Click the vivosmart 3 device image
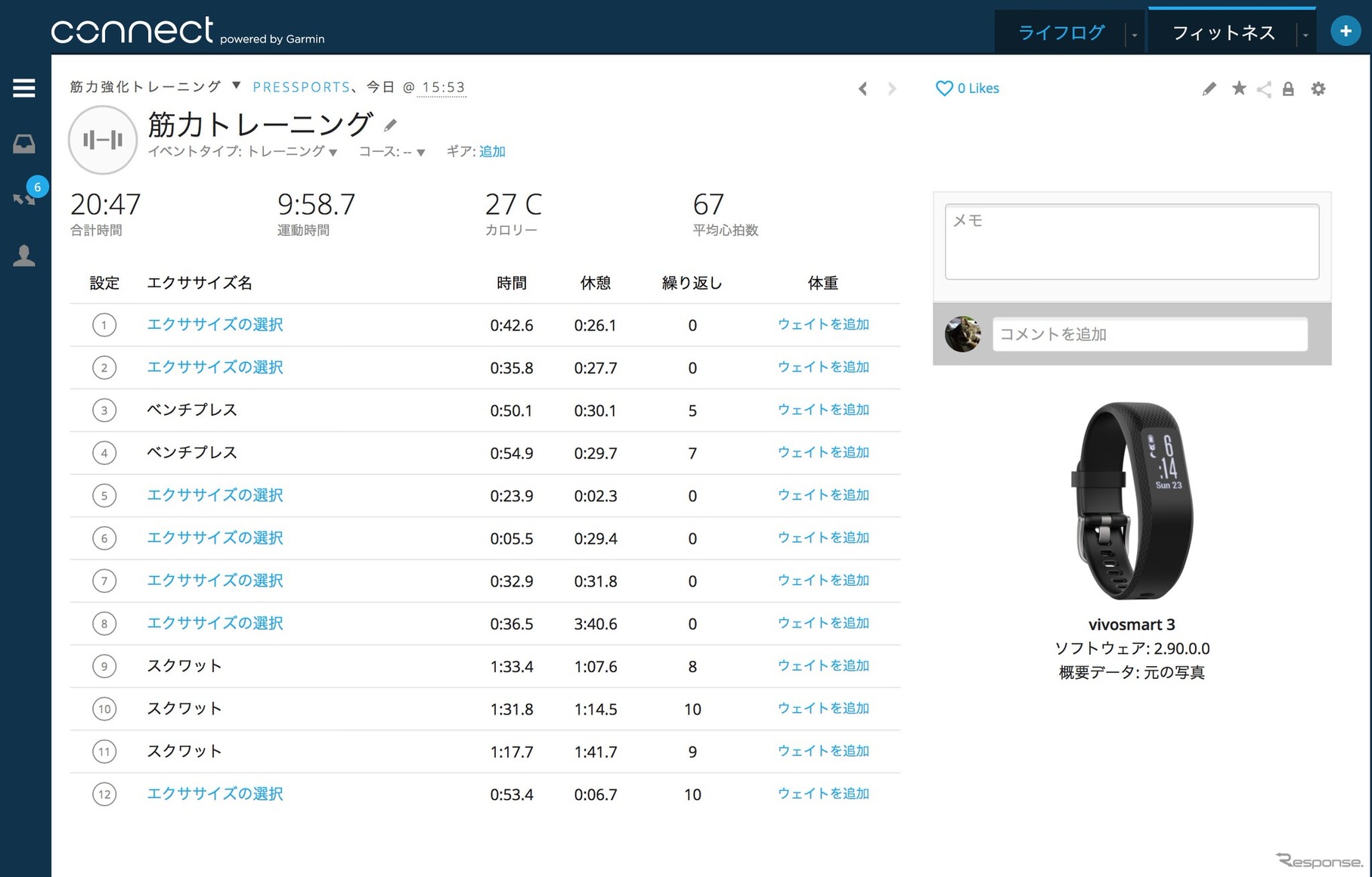Image resolution: width=1372 pixels, height=877 pixels. (x=1132, y=500)
